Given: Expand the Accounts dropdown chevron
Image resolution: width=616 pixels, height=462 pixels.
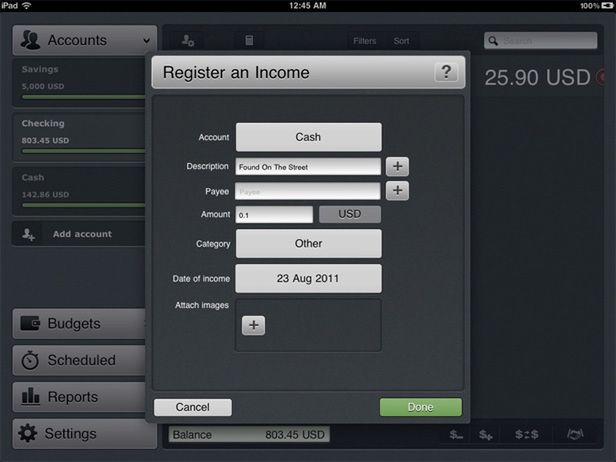Looking at the screenshot, I should pyautogui.click(x=147, y=40).
